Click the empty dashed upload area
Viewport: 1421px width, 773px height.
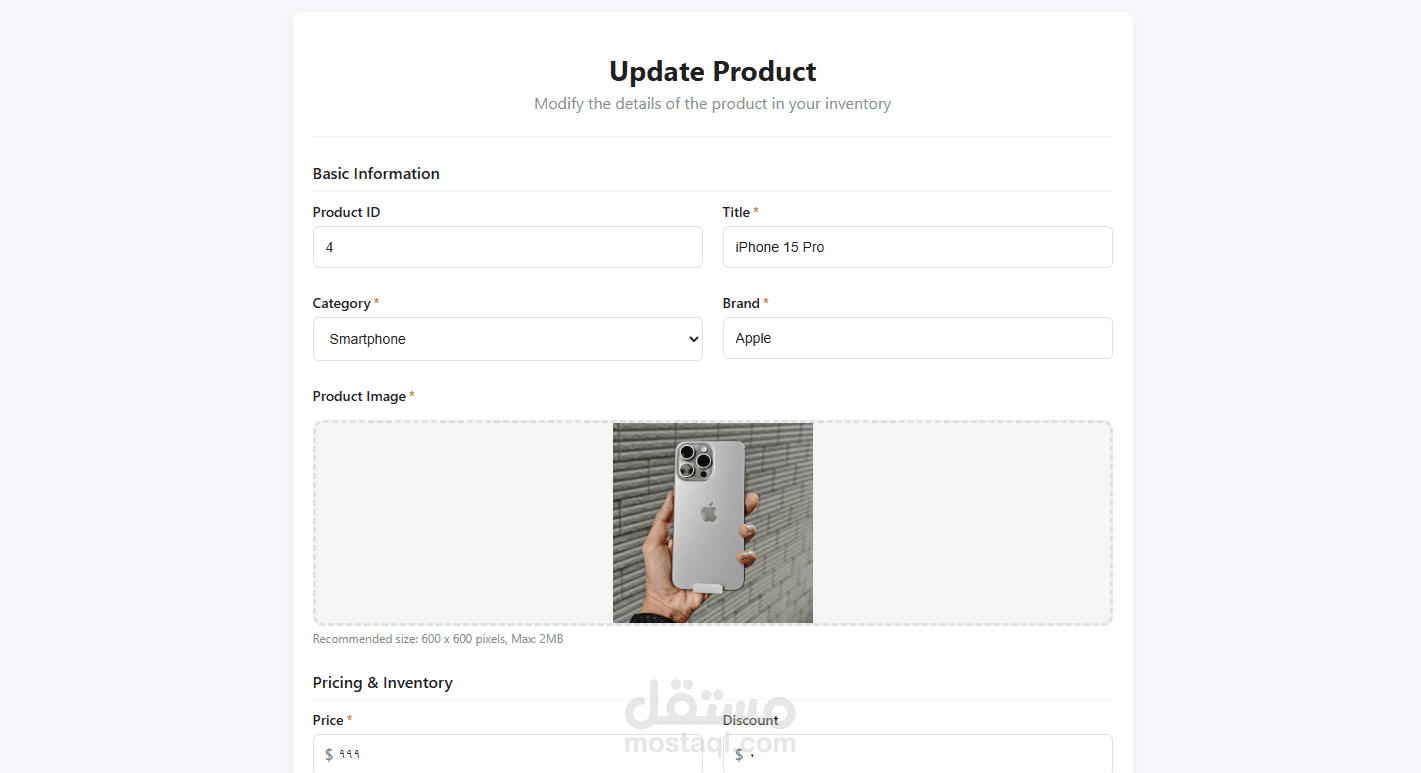(x=962, y=523)
